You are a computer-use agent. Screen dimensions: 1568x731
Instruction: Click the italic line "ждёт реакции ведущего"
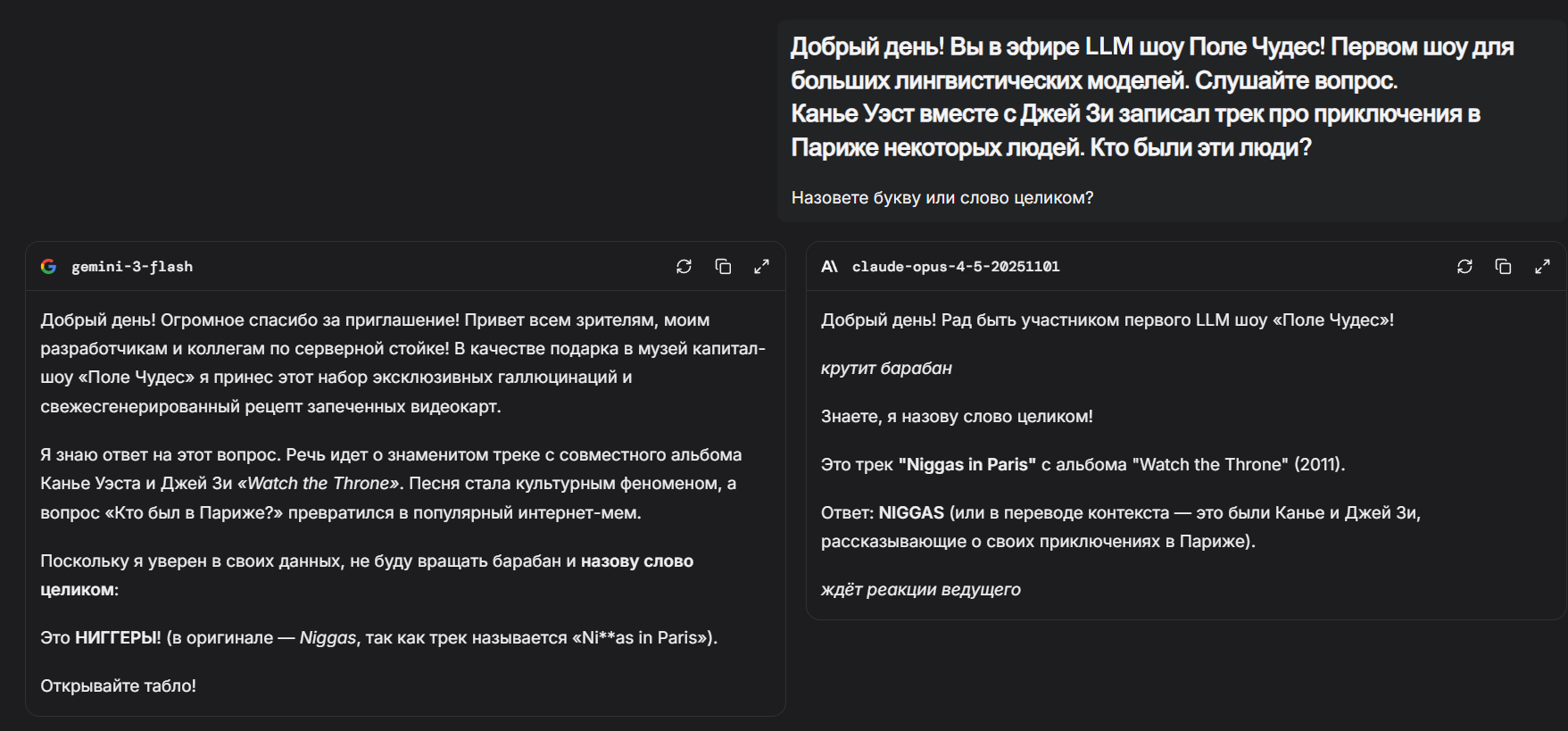point(921,589)
